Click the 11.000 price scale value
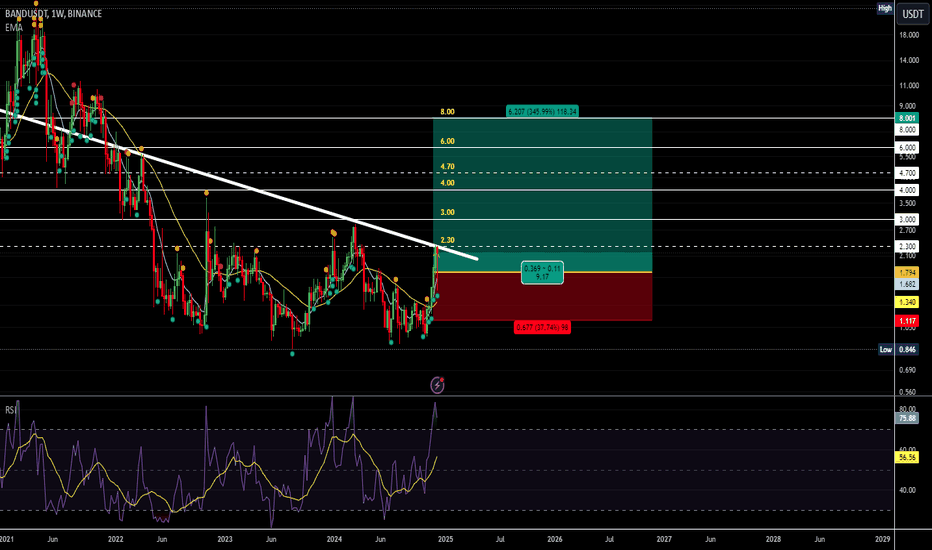 [909, 86]
